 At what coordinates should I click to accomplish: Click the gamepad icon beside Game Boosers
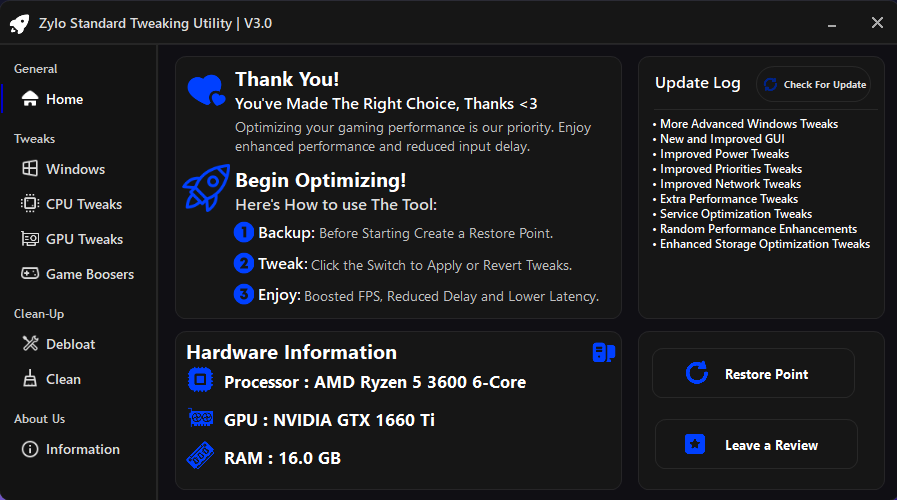tap(30, 273)
